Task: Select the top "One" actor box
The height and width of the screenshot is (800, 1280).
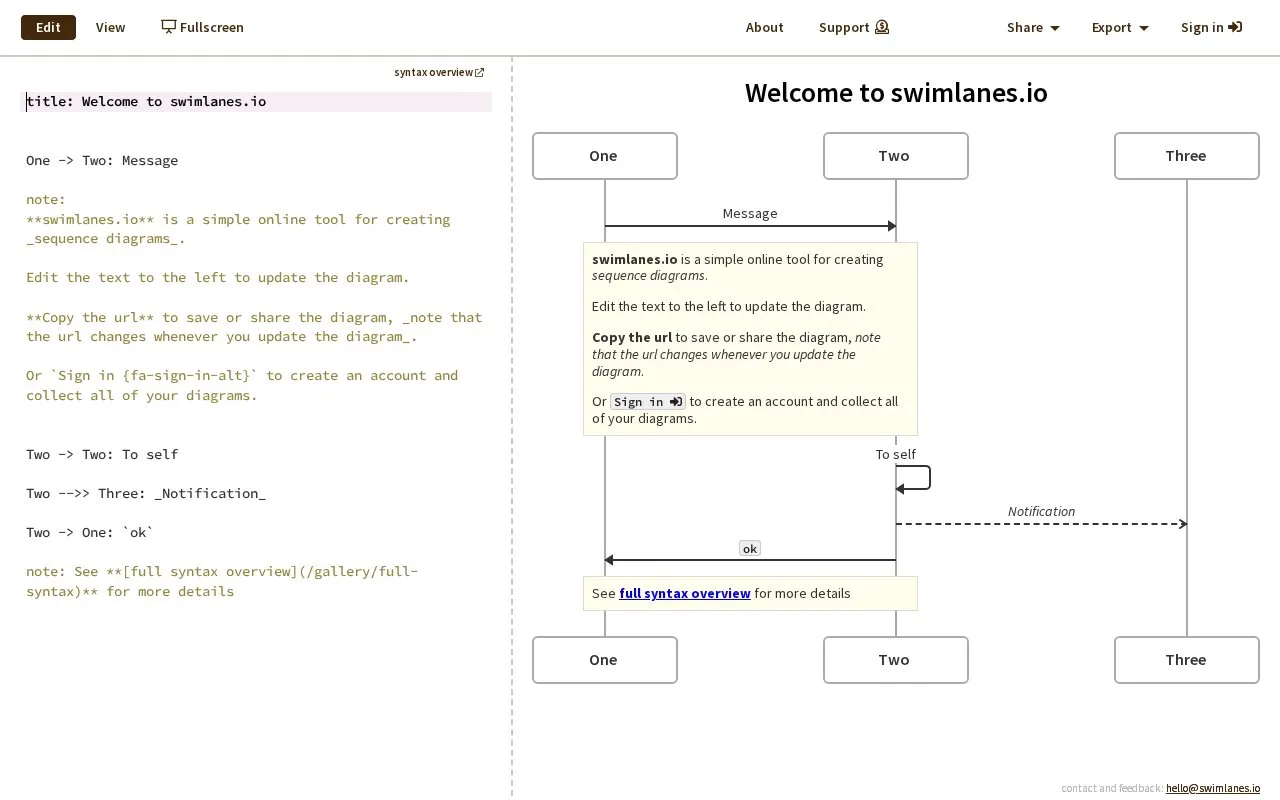Action: (605, 156)
